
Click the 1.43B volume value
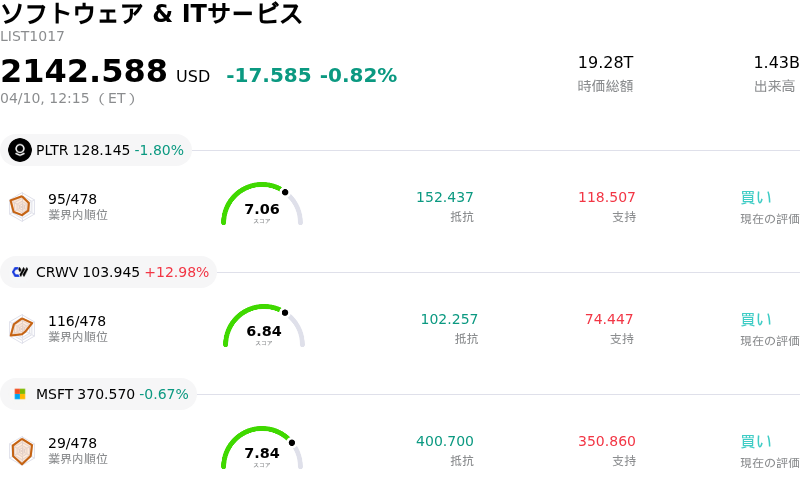(776, 62)
